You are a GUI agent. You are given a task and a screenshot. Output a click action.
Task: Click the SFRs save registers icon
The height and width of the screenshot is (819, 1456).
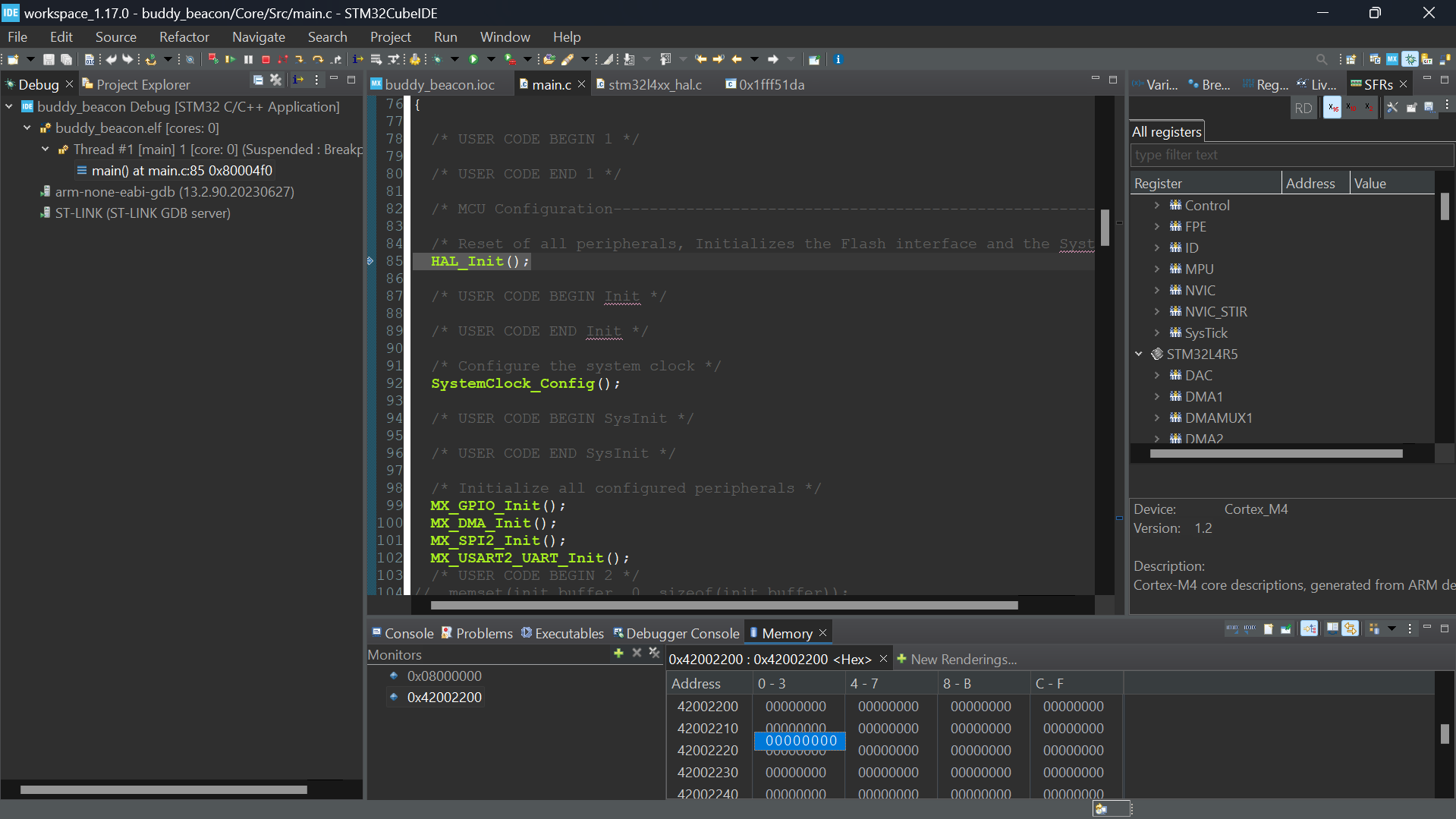click(1429, 108)
